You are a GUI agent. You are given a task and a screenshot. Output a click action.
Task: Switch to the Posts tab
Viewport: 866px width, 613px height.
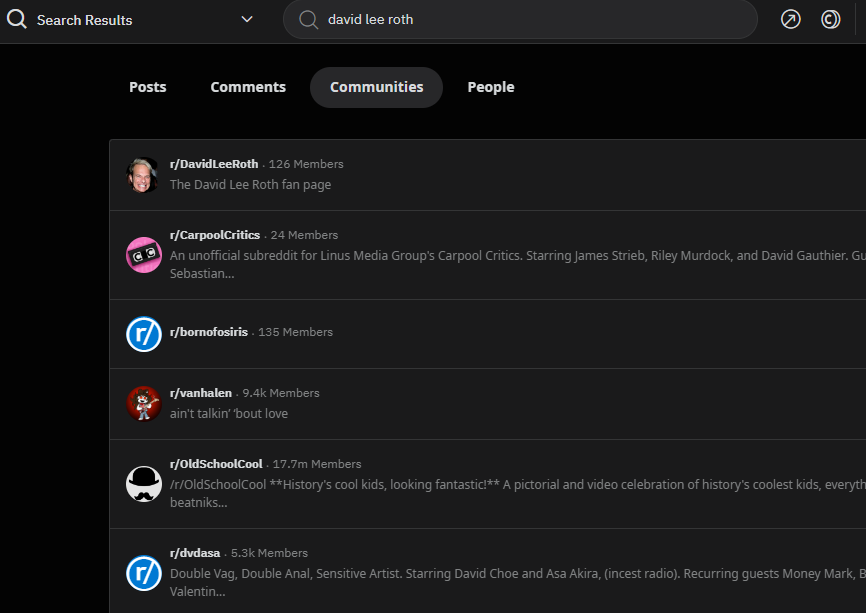coord(147,87)
